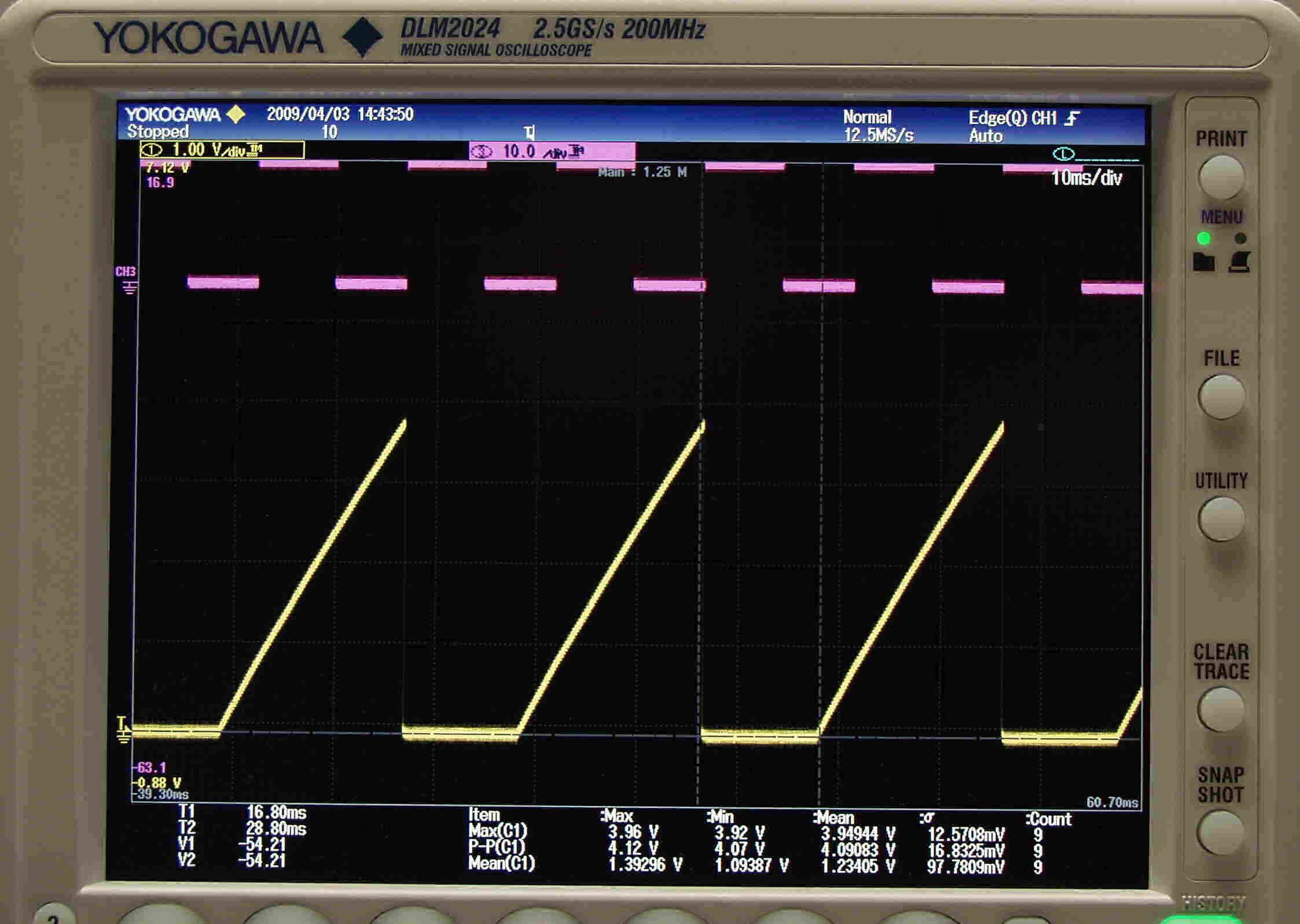
Task: Click the "Normal" acquisition mode text
Action: pos(867,117)
